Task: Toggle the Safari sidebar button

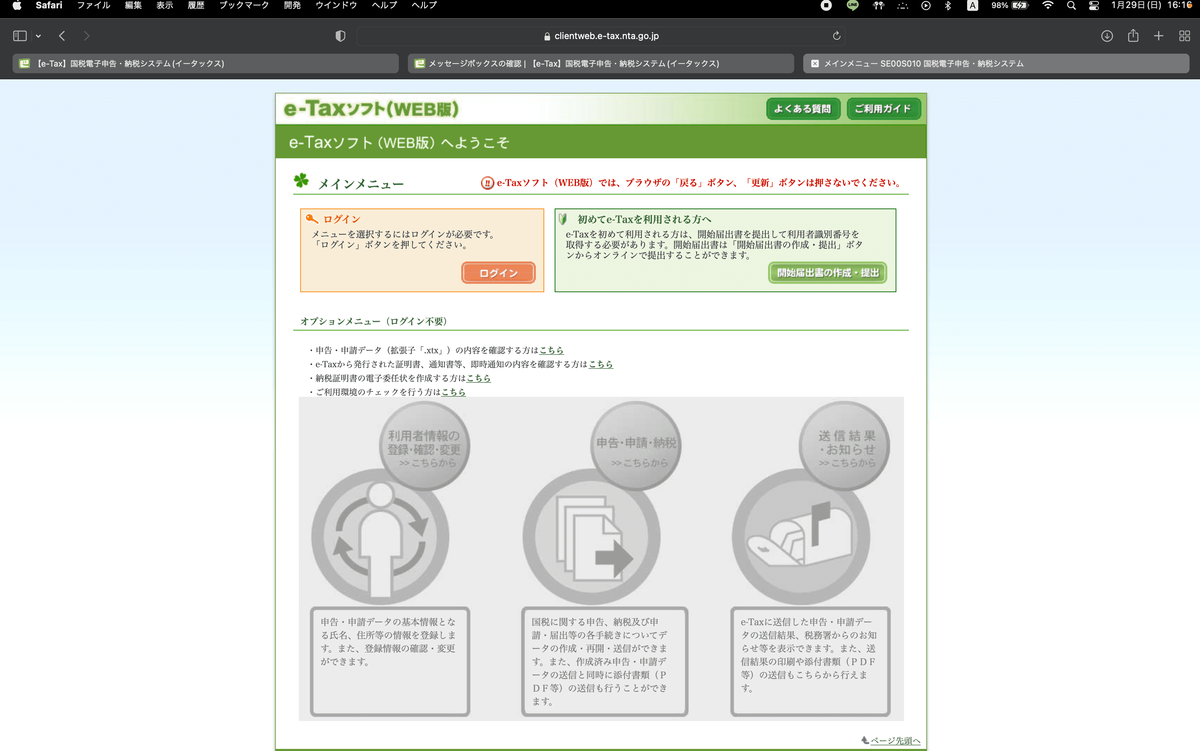Action: click(20, 36)
